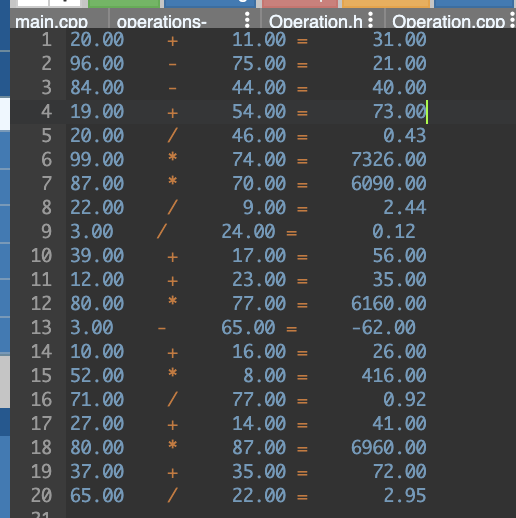Open the operations- tab's three-dot menu
This screenshot has height=518, width=516.
tap(247, 20)
